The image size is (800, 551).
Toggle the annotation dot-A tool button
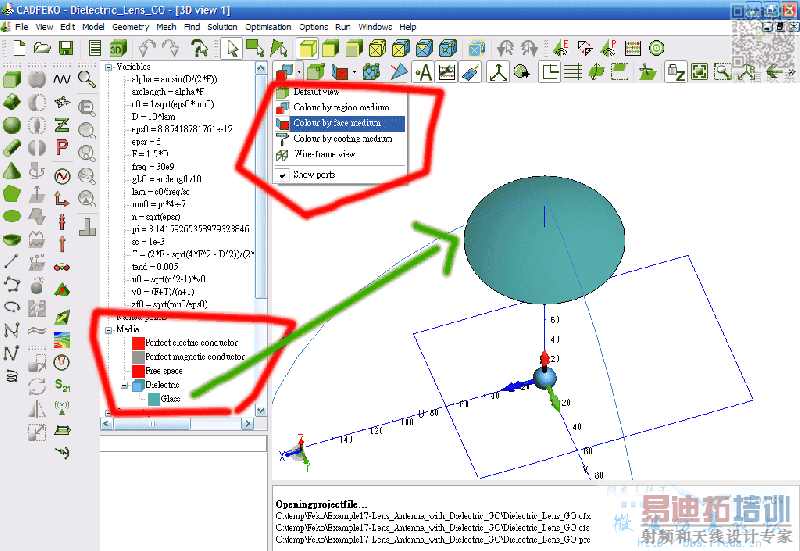click(x=423, y=72)
